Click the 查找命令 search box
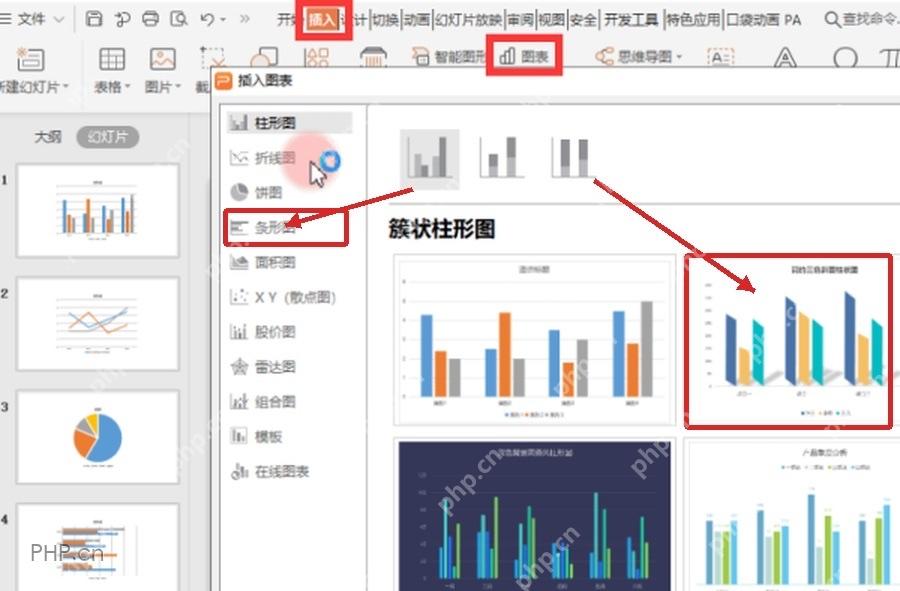Image resolution: width=900 pixels, height=591 pixels. point(861,20)
